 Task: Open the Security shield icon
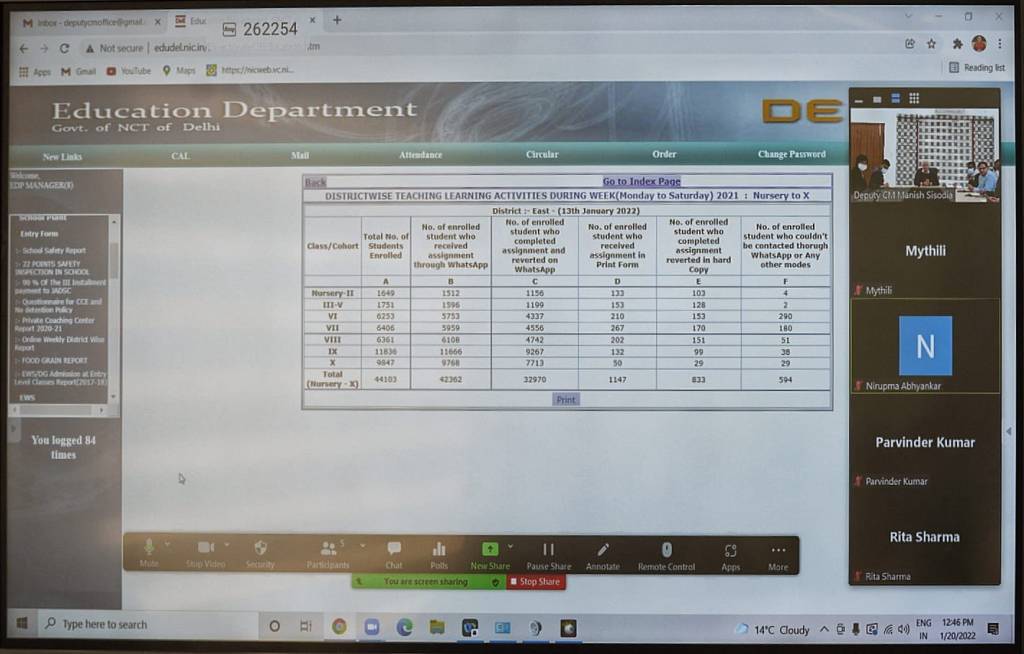(260, 551)
